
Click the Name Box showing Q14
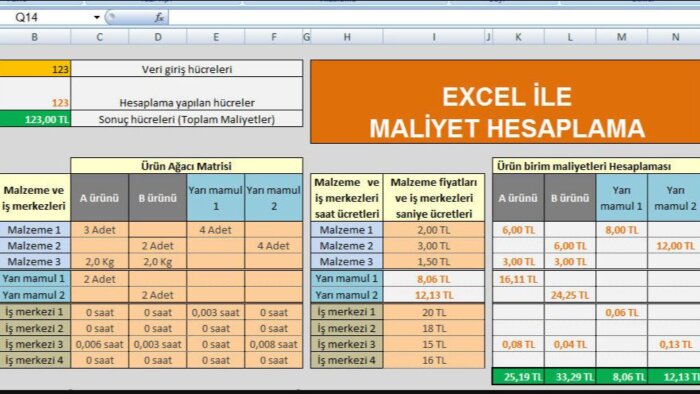[46, 17]
